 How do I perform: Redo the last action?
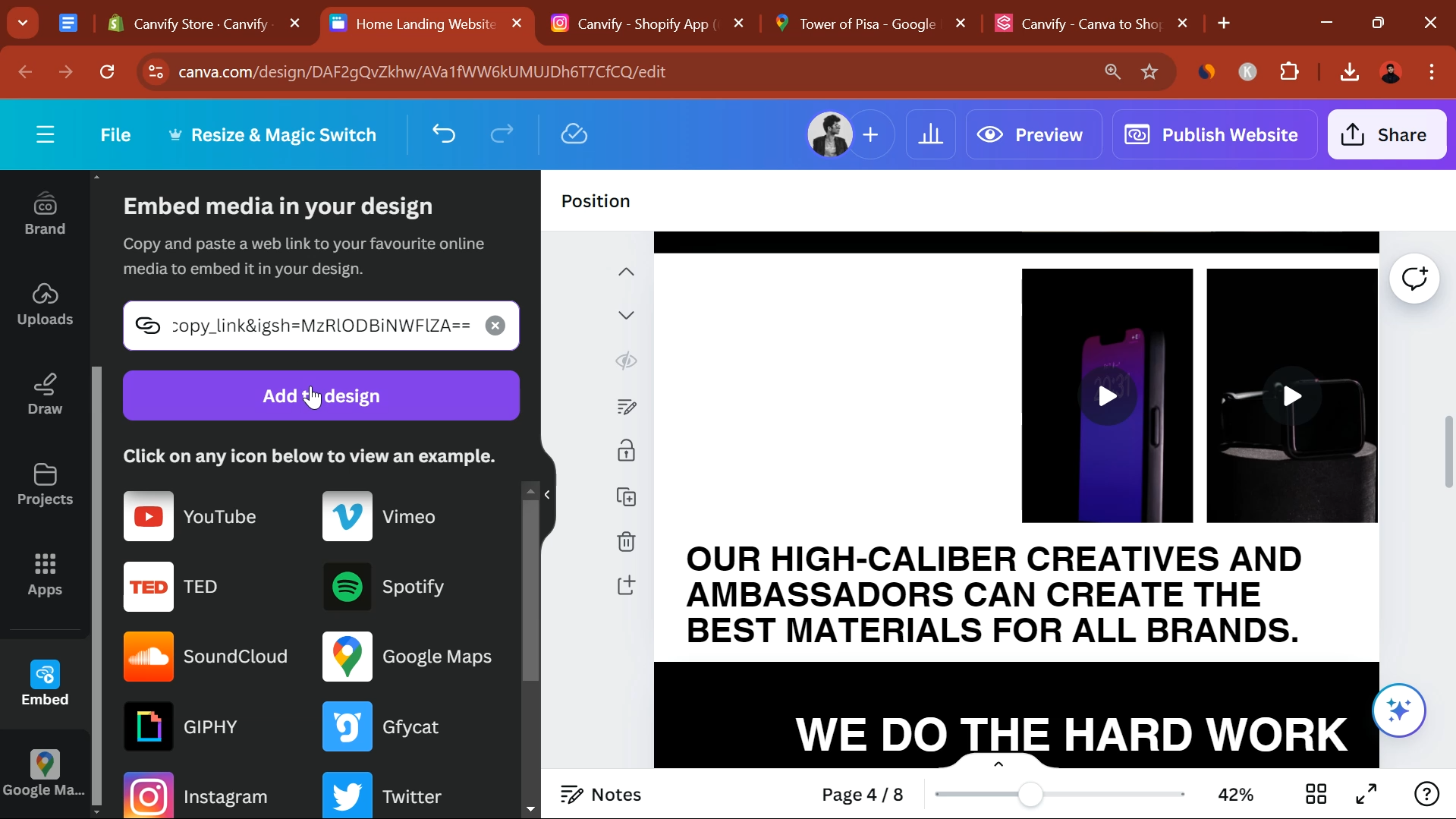(502, 134)
